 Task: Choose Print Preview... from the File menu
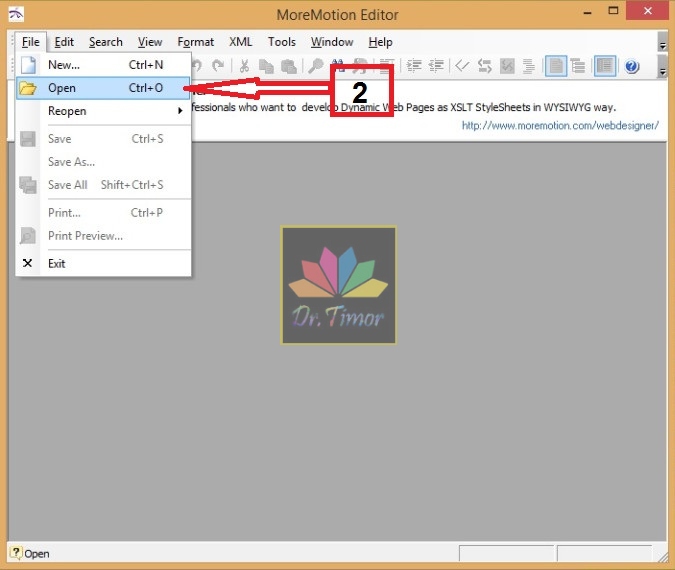103,236
